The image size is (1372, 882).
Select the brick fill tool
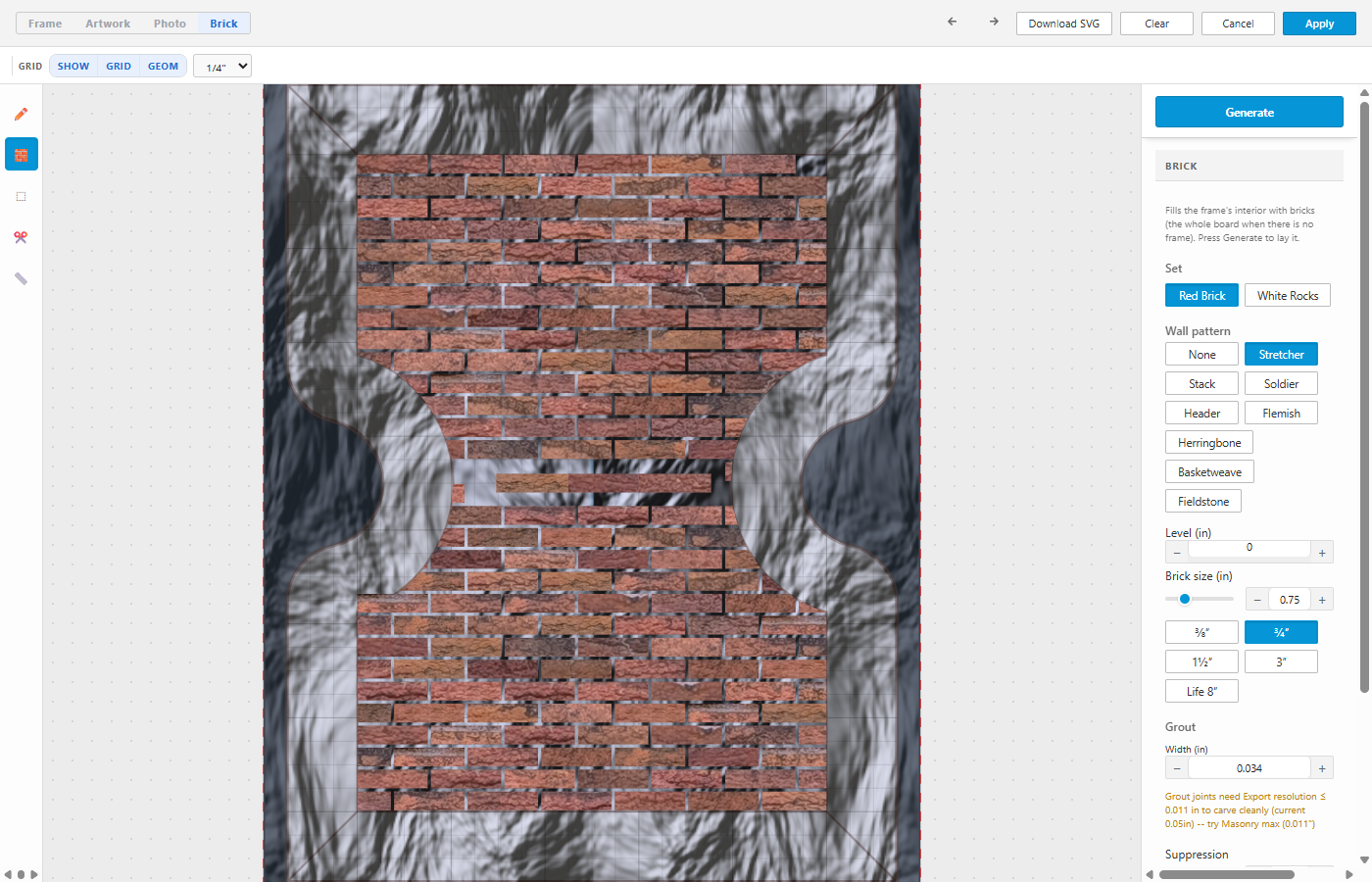coord(21,155)
